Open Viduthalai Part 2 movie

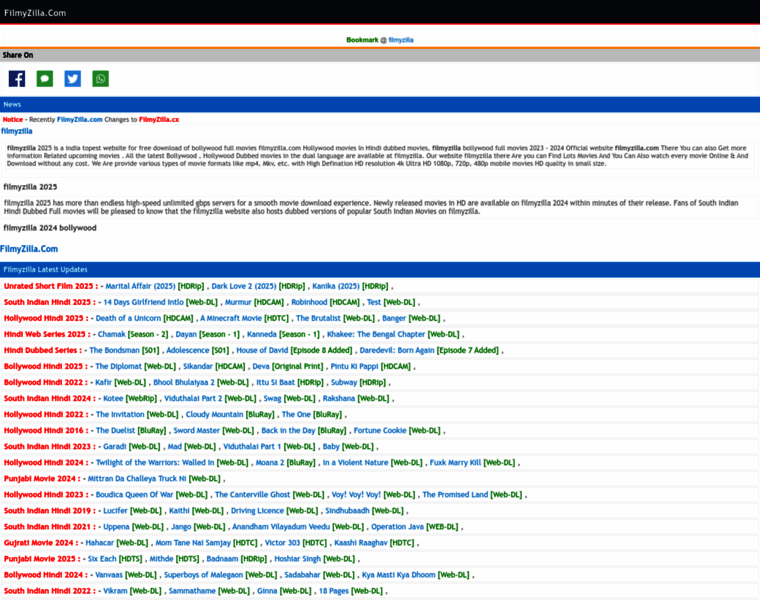pyautogui.click(x=193, y=398)
